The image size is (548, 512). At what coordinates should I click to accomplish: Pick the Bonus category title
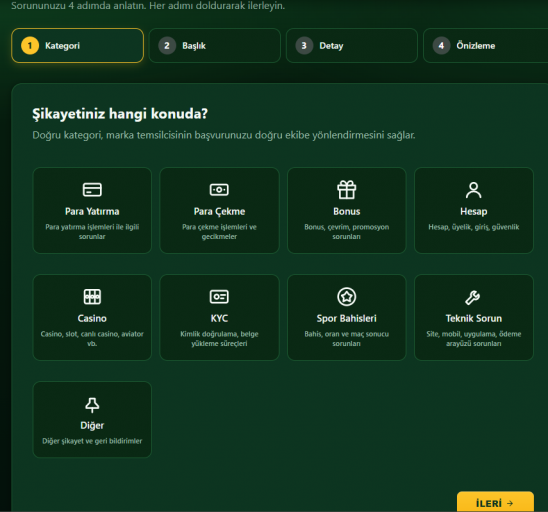(x=347, y=211)
